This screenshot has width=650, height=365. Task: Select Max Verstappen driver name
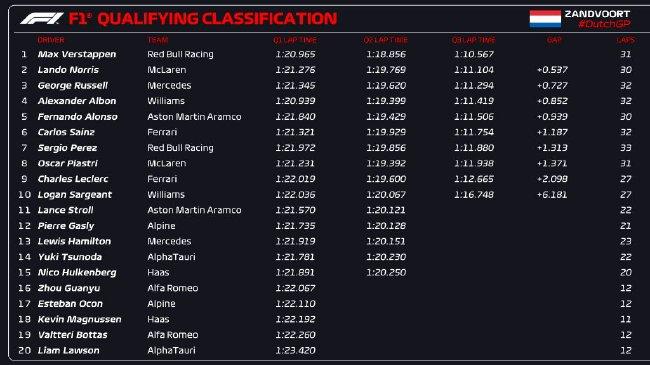coord(77,54)
